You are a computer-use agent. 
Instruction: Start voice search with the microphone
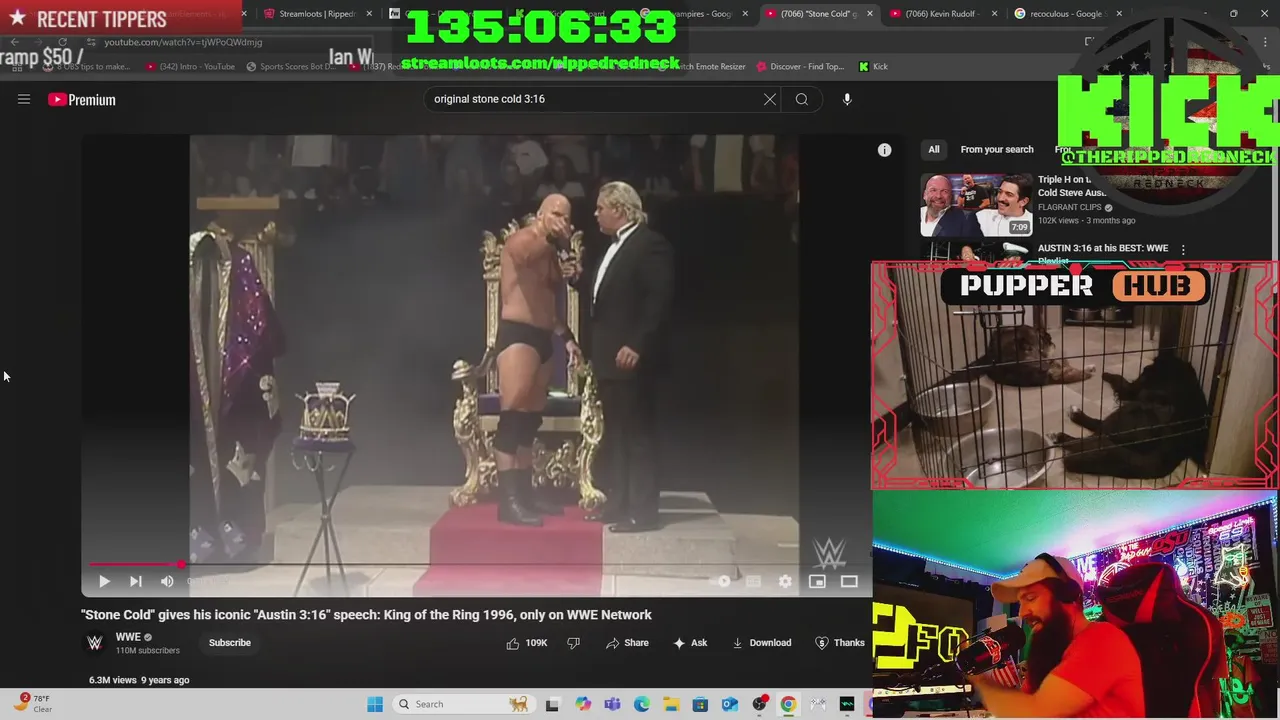coord(847,99)
